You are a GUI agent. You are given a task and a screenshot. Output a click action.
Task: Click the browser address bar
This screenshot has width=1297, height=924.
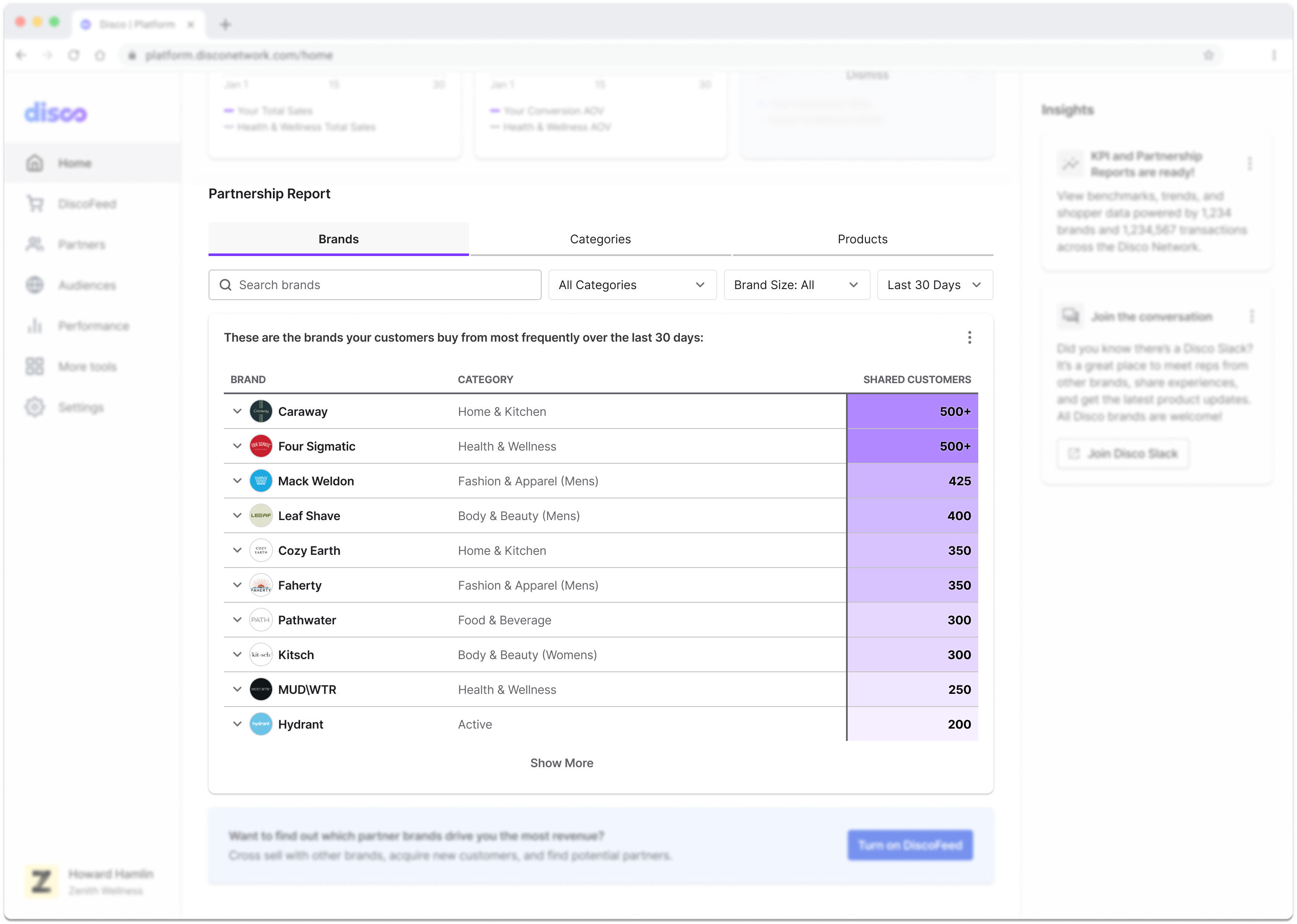(671, 55)
